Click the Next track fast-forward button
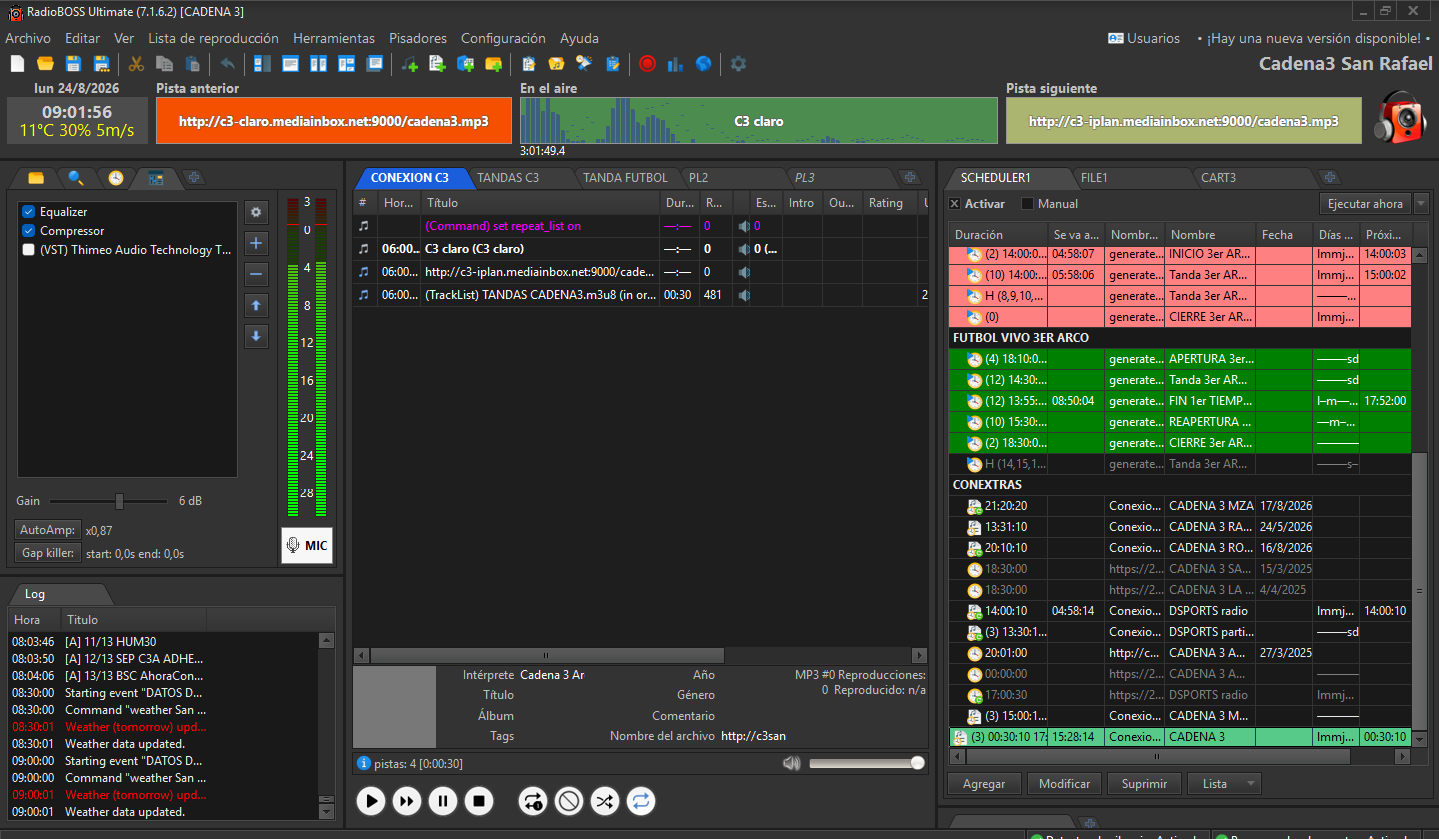This screenshot has height=839, width=1439. pos(407,800)
